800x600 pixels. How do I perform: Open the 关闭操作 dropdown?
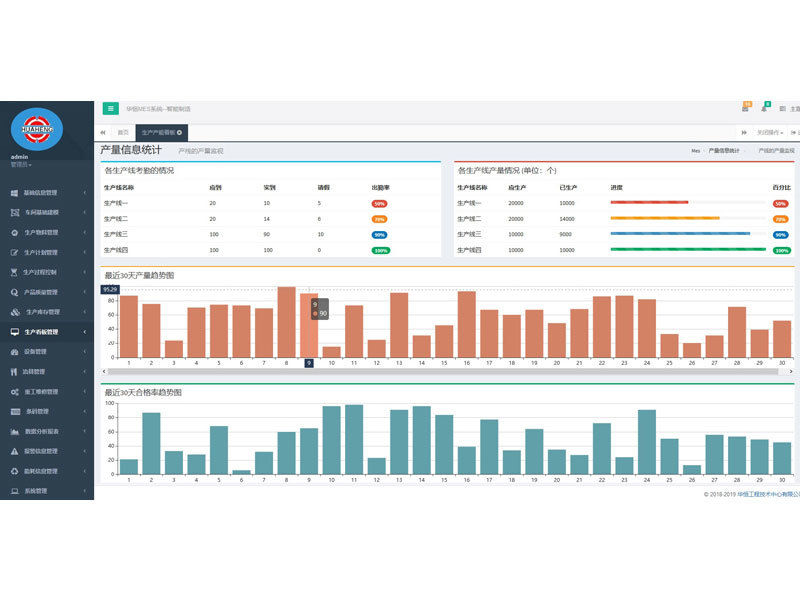pyautogui.click(x=769, y=132)
